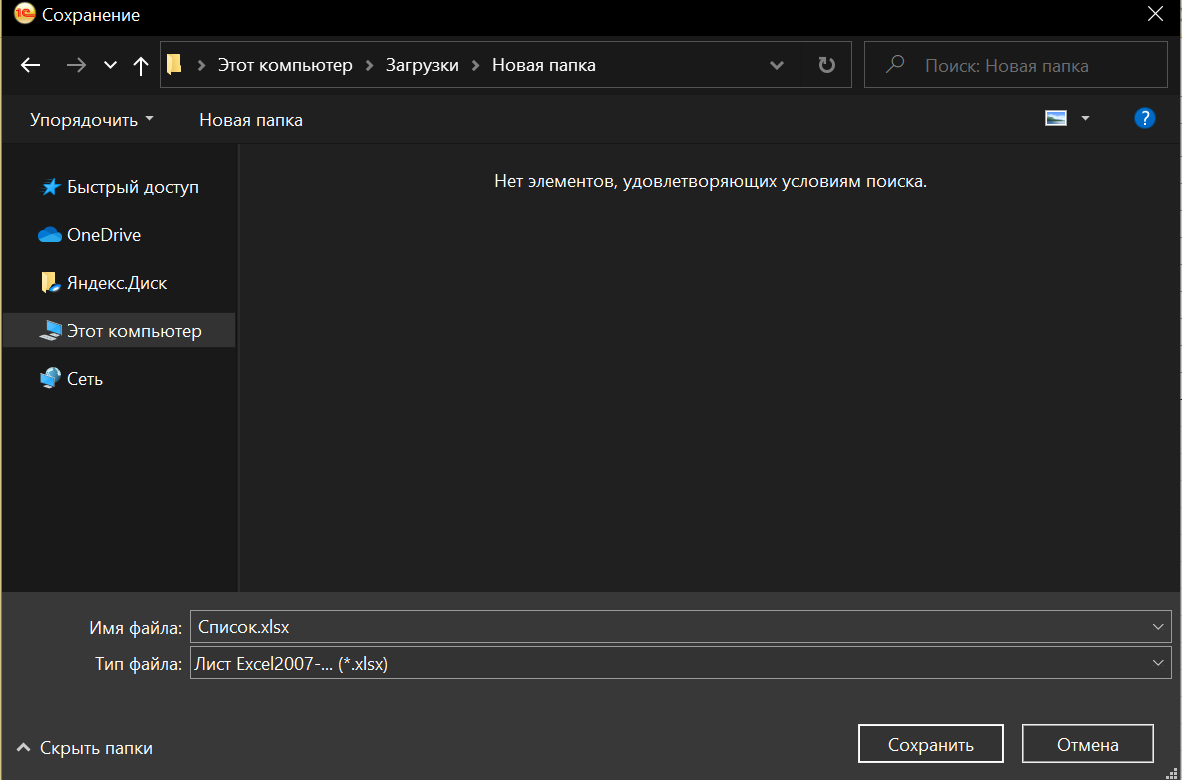Expand the recent locations dropdown arrow
The image size is (1182, 780).
[x=110, y=66]
